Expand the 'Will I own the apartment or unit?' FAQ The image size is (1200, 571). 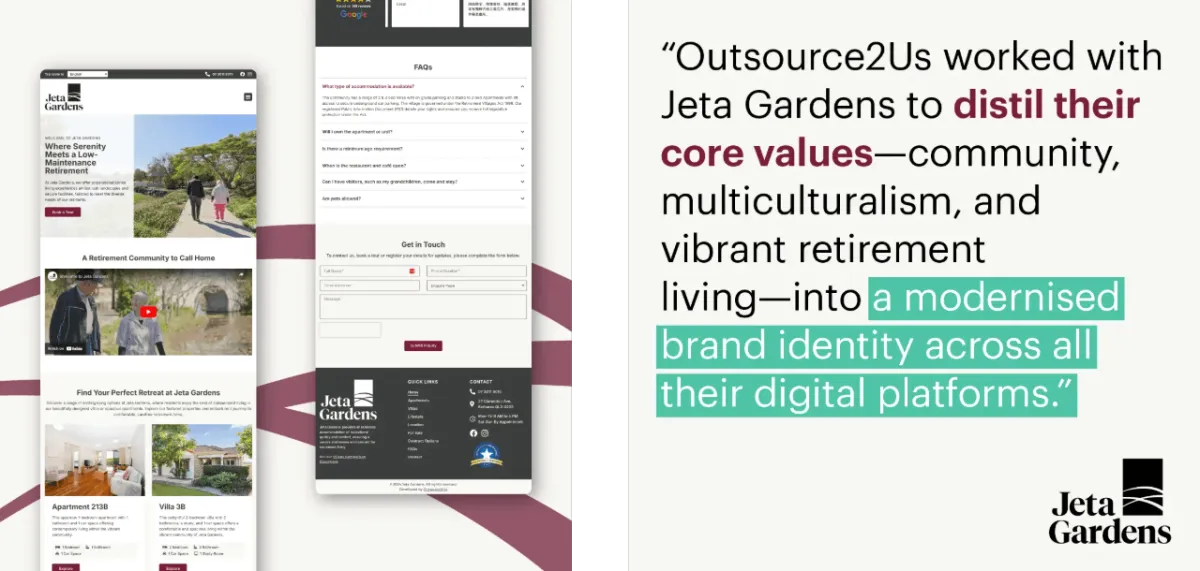pyautogui.click(x=423, y=131)
